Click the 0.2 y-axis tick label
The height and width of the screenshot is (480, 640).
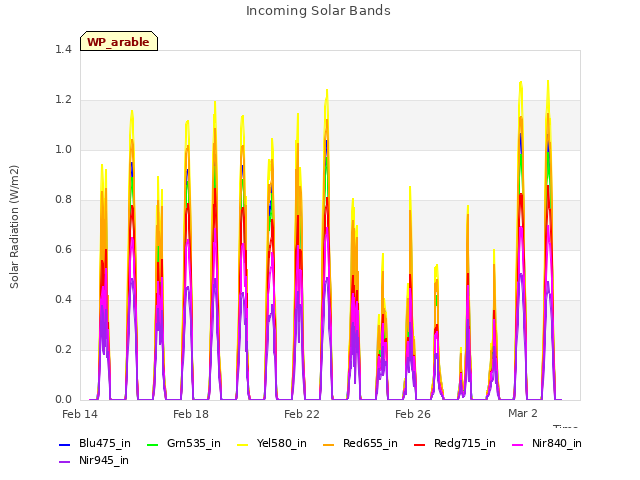(63, 349)
